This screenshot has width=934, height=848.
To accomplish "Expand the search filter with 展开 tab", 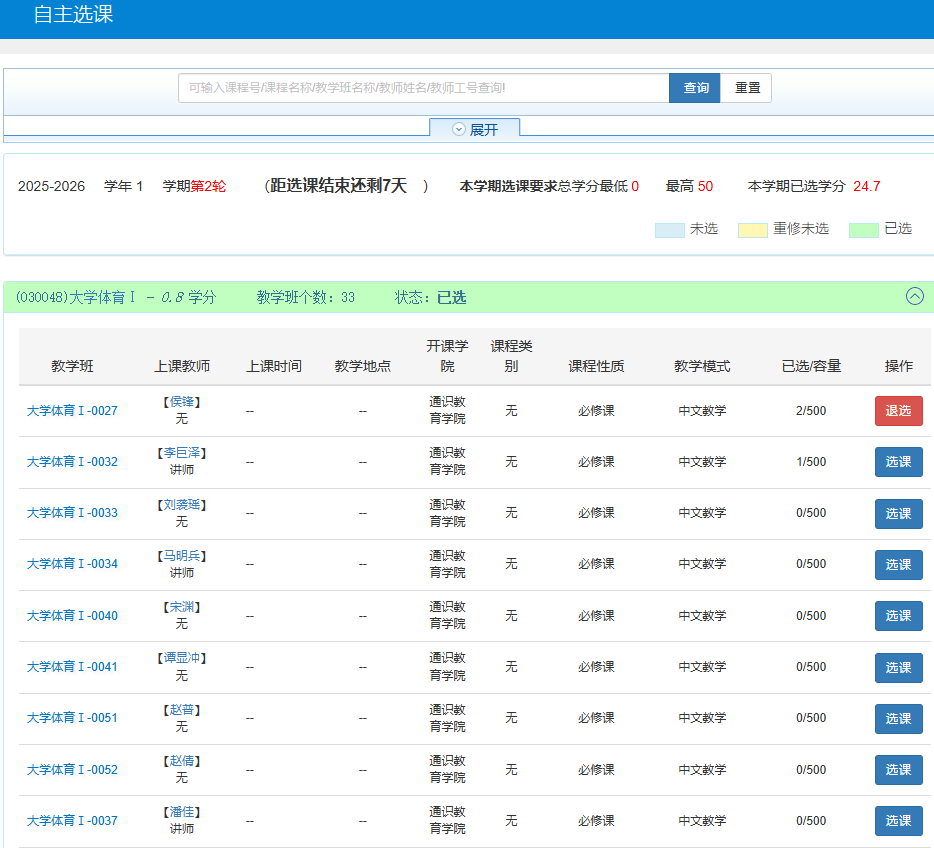I will point(475,129).
